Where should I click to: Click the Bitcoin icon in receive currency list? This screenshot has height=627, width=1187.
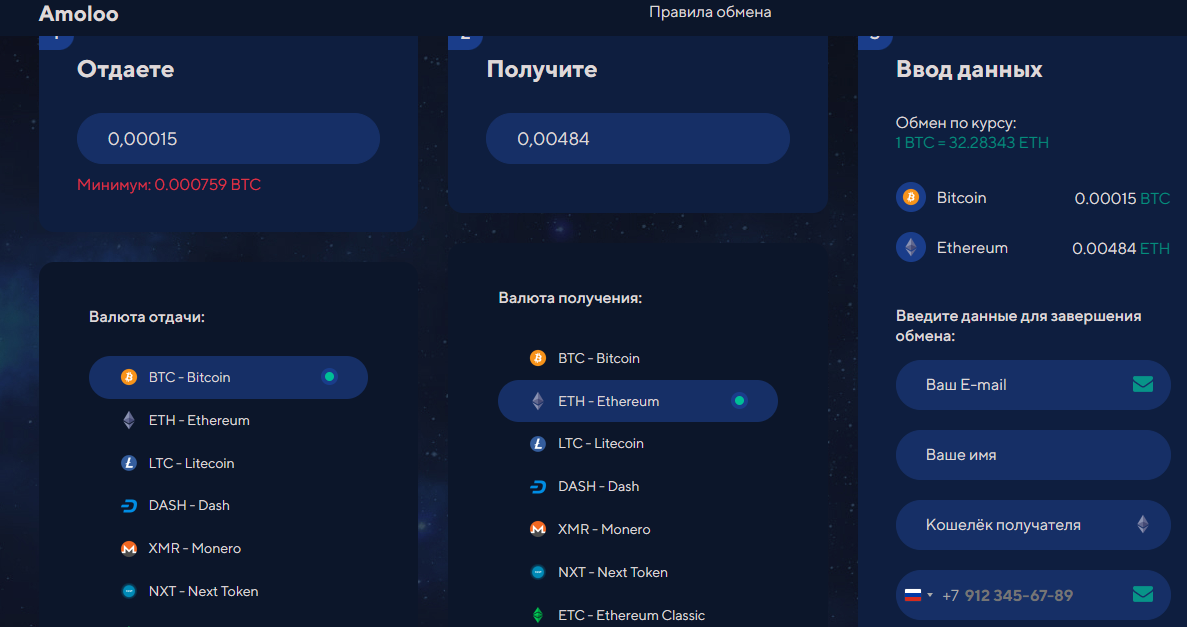tap(537, 358)
